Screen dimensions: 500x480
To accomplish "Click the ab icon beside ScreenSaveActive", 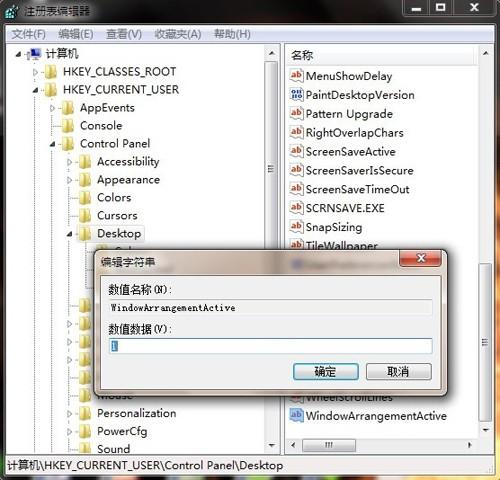I will point(296,151).
